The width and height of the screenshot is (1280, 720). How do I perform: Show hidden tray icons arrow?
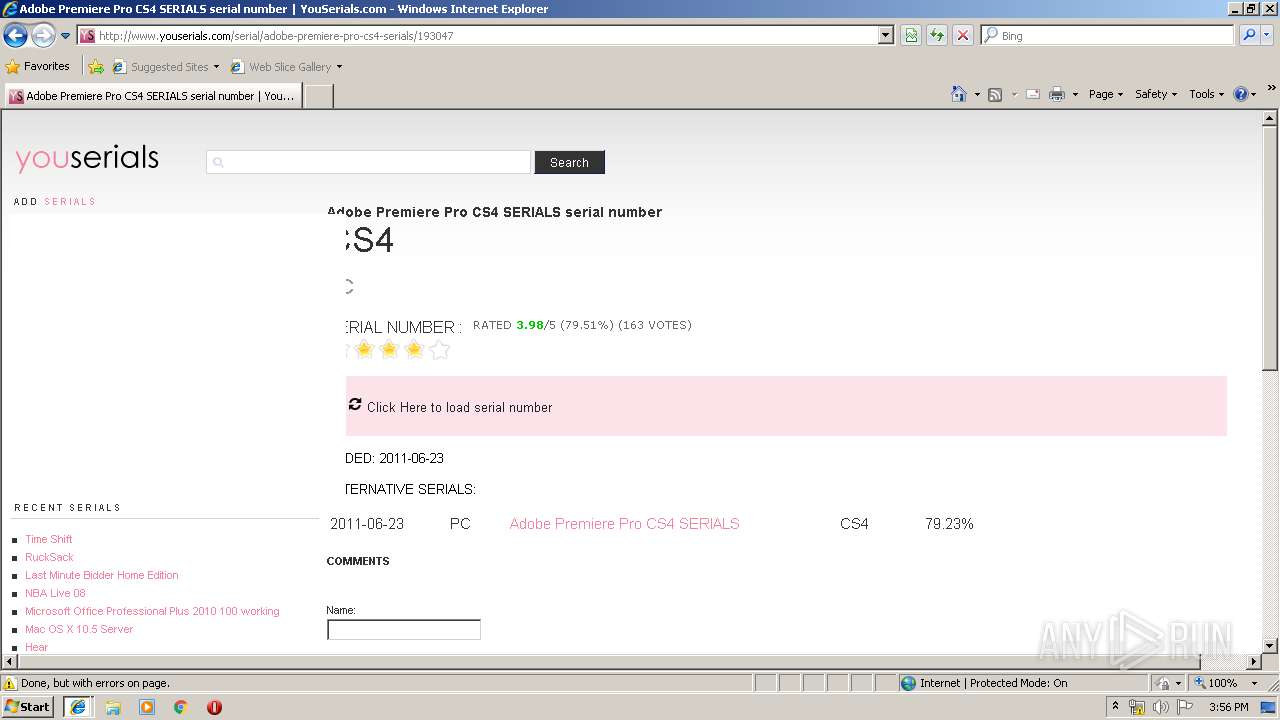point(1115,707)
